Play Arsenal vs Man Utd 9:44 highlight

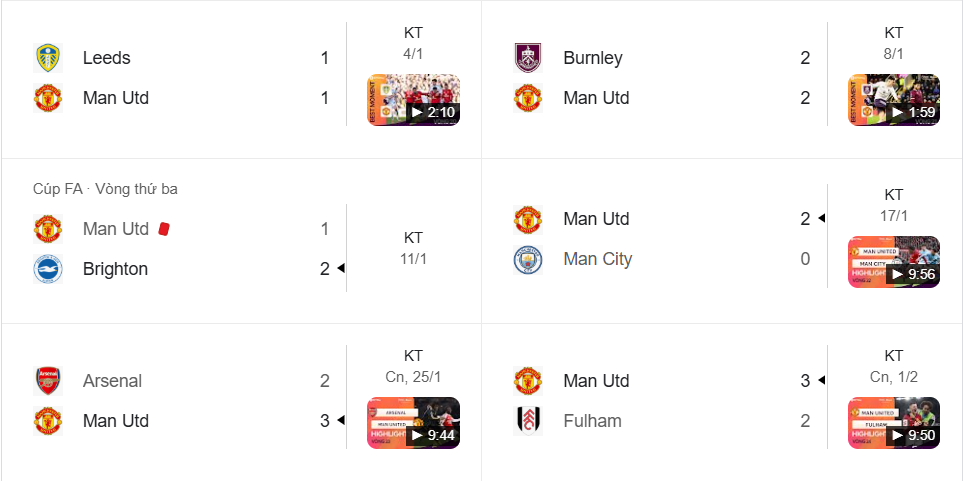(413, 423)
